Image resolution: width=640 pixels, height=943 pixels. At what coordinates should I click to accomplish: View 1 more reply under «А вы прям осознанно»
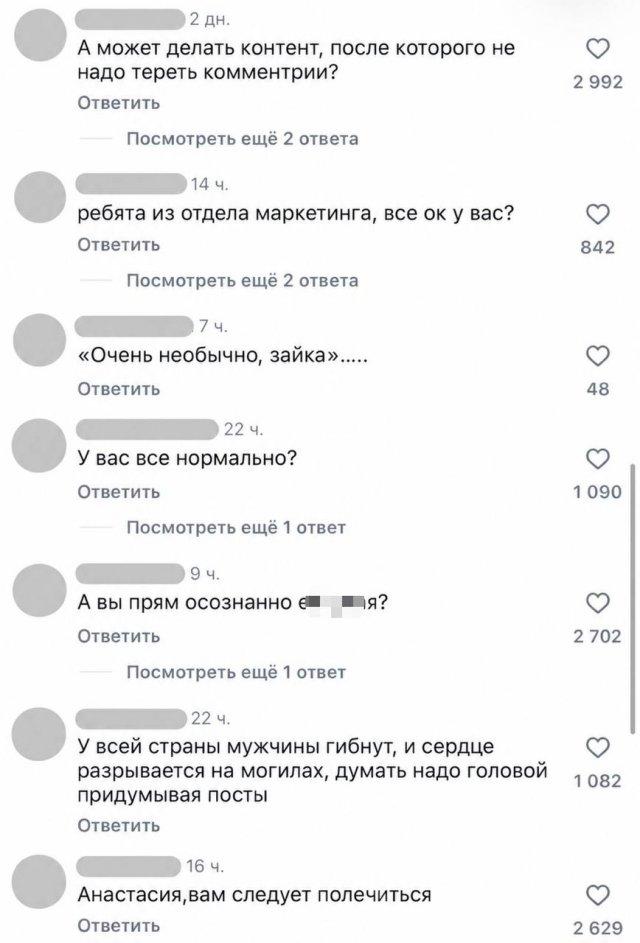pyautogui.click(x=236, y=672)
